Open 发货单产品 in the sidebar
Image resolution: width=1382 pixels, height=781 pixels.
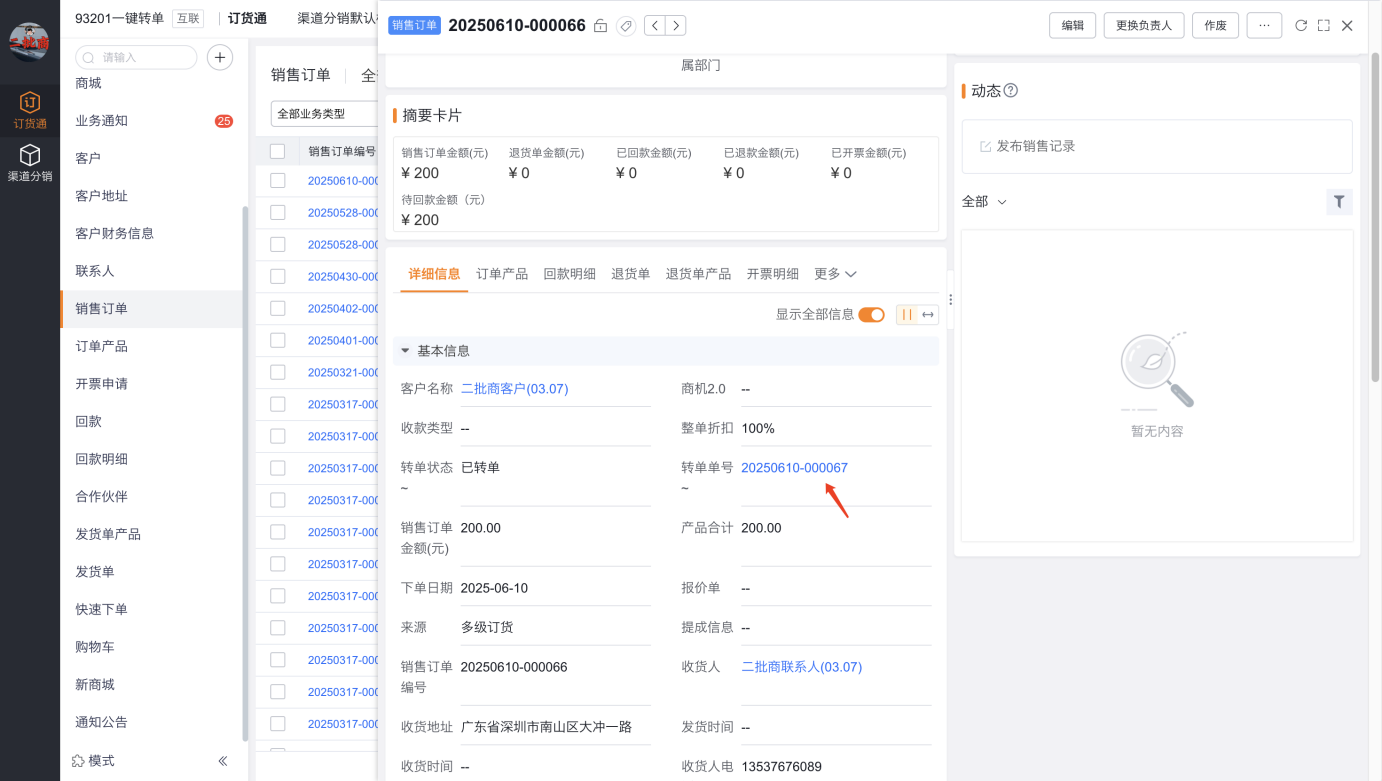(108, 534)
